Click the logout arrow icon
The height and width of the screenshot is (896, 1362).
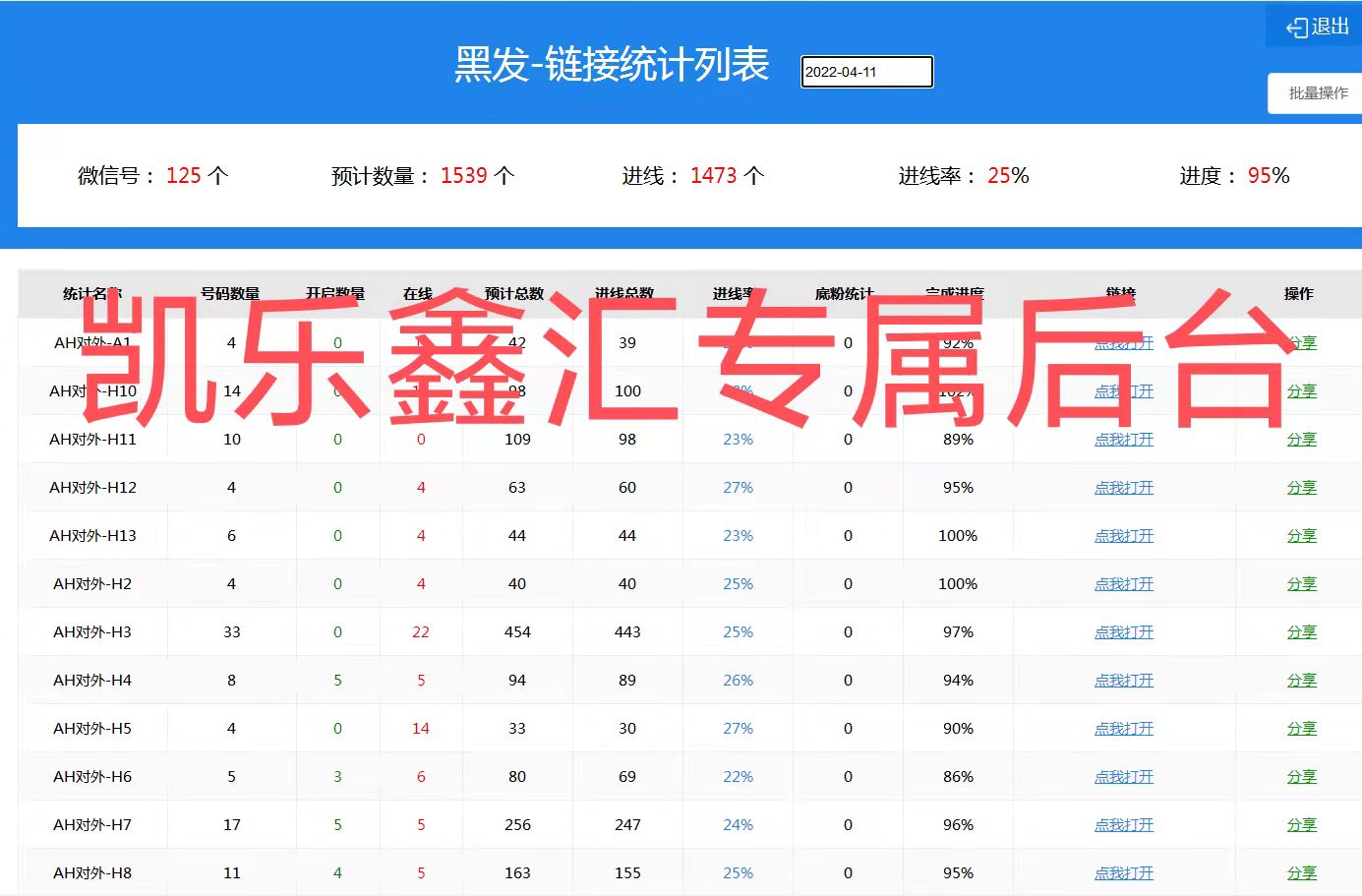[1296, 29]
